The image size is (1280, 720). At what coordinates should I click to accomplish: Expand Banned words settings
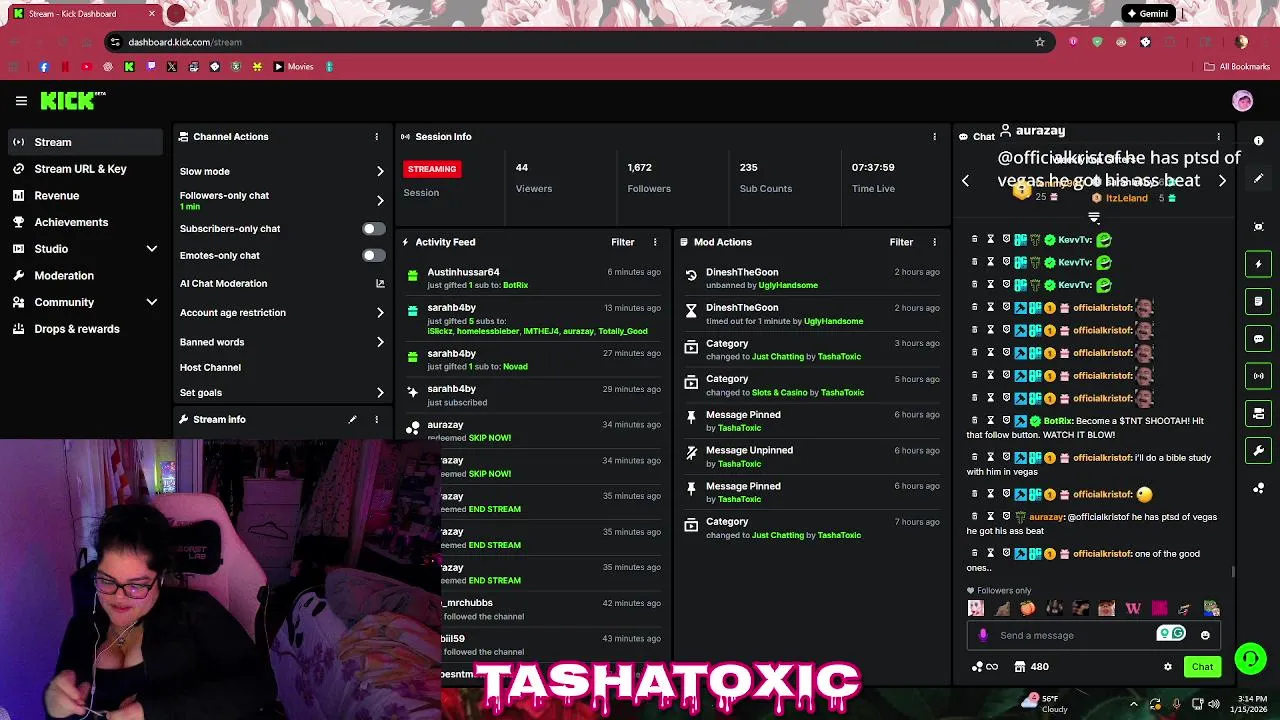pyautogui.click(x=380, y=342)
